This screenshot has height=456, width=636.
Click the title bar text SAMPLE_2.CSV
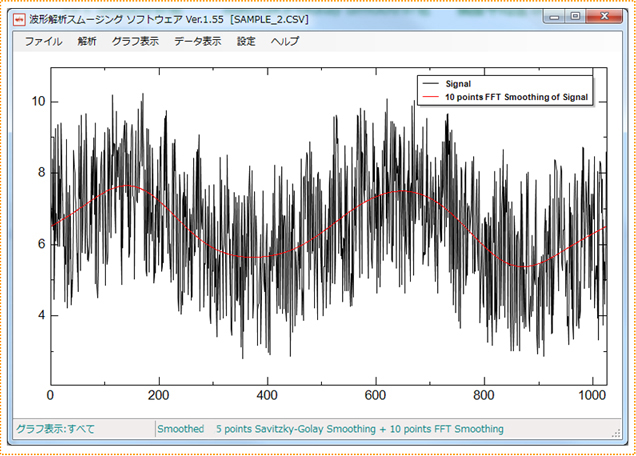point(269,19)
